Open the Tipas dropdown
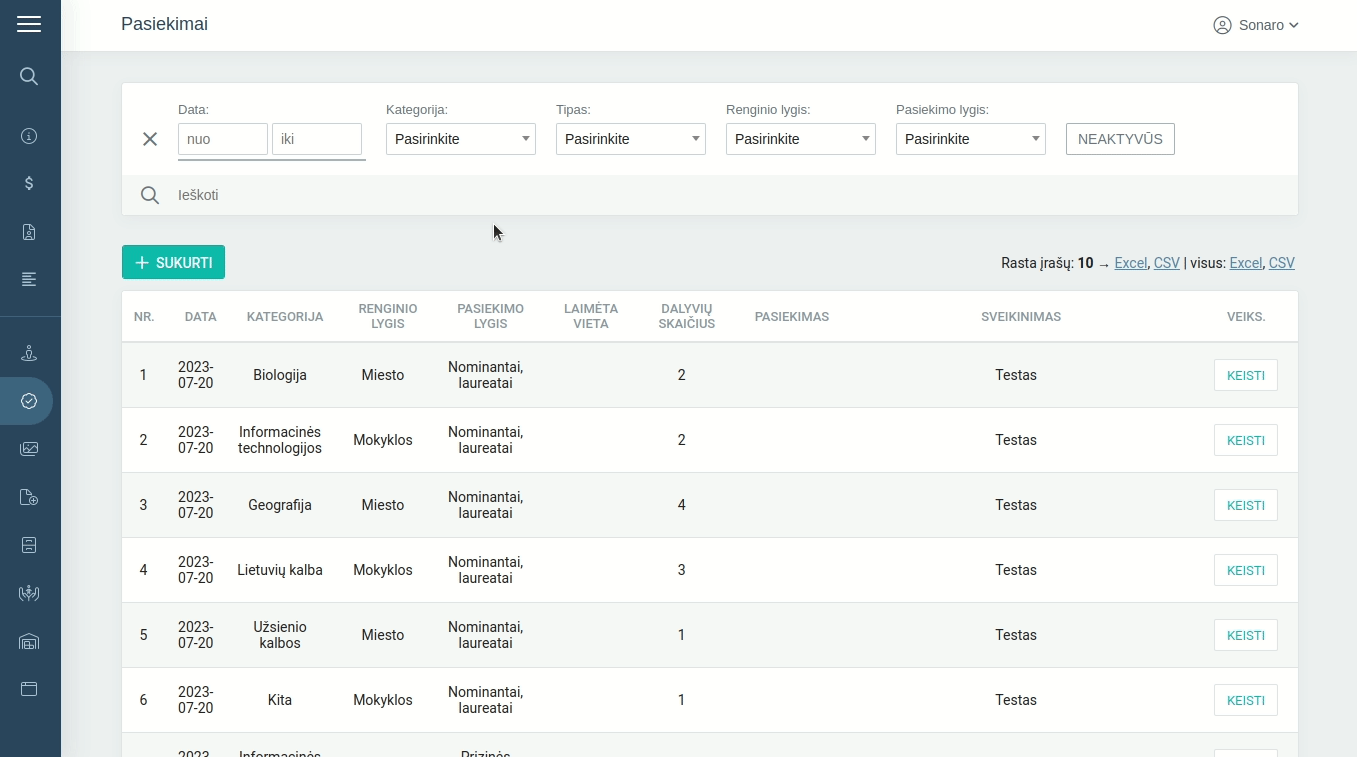This screenshot has height=757, width=1357. click(x=631, y=139)
